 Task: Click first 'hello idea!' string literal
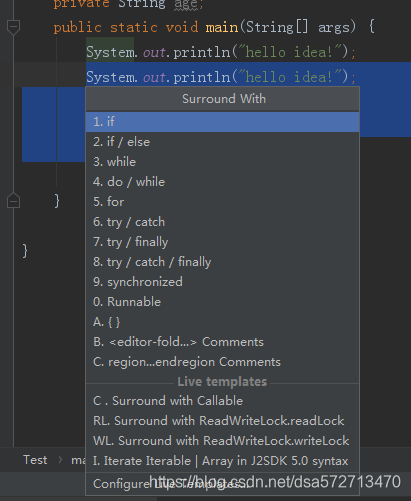(289, 52)
